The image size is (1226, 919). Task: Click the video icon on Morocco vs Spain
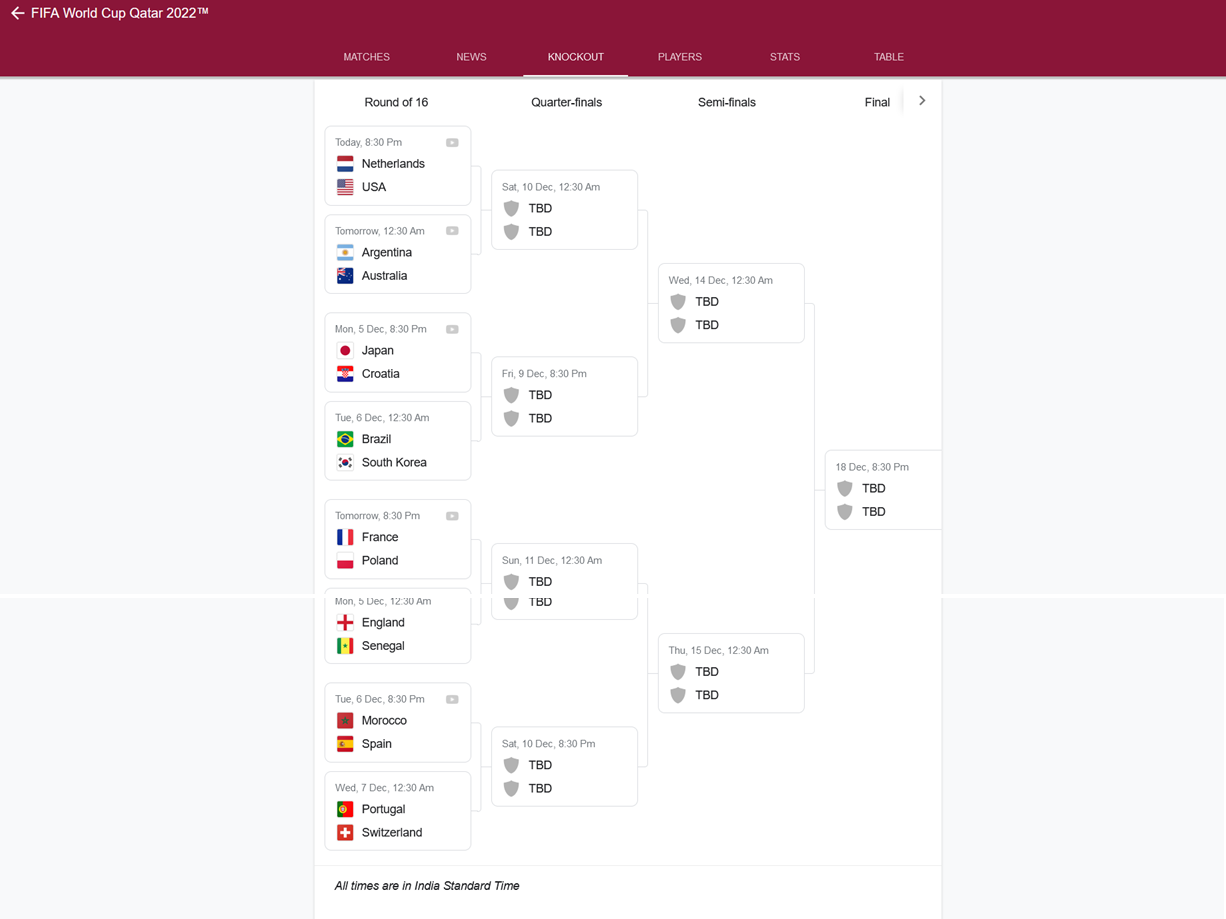click(452, 699)
